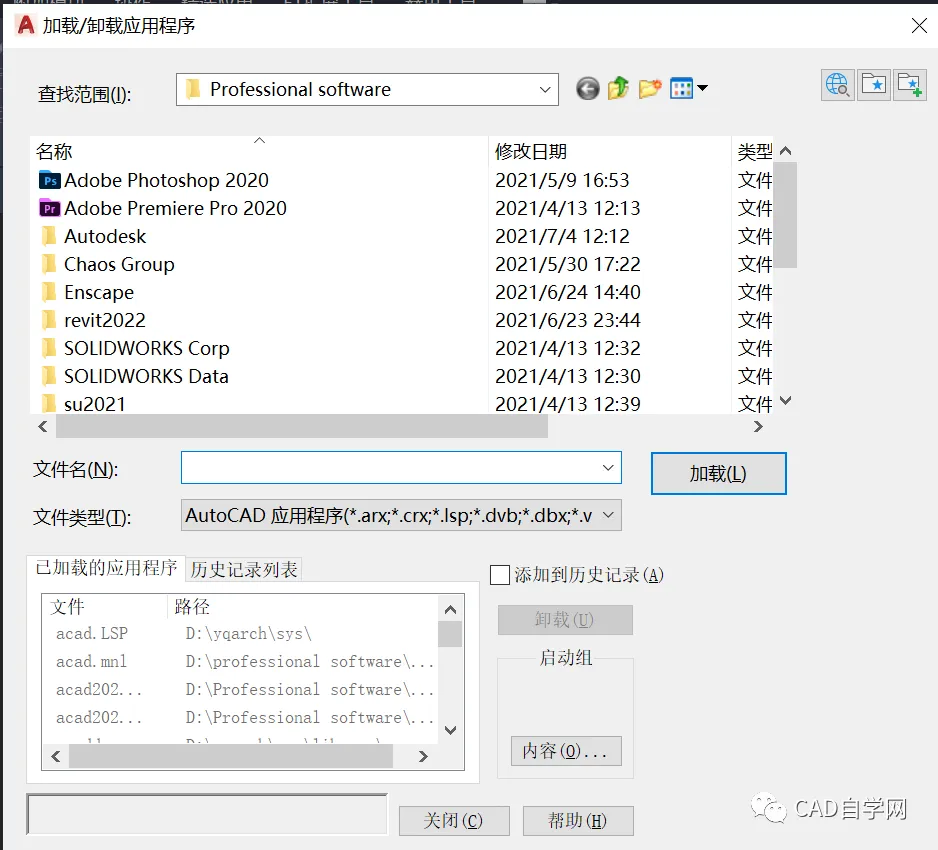Click the AutoCAD logo in title bar
This screenshot has height=850, width=938.
(x=26, y=25)
